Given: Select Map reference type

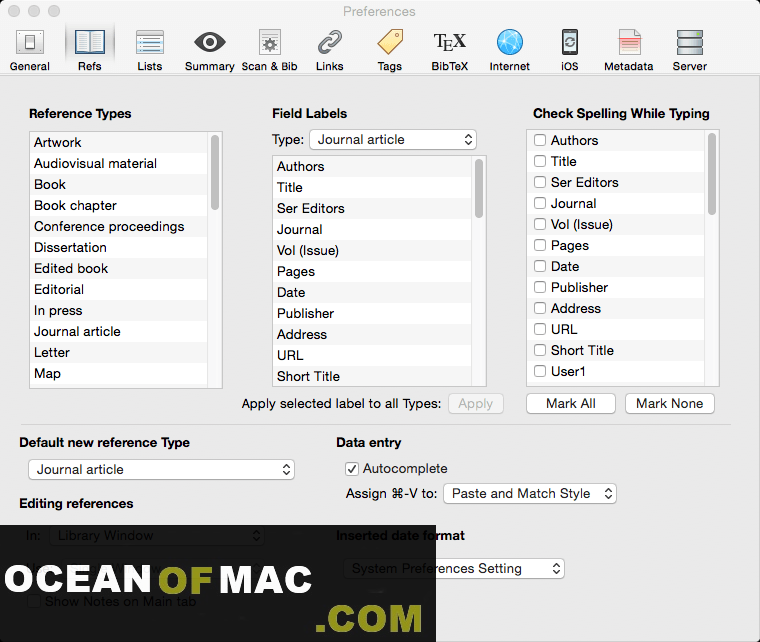Looking at the screenshot, I should coord(119,374).
